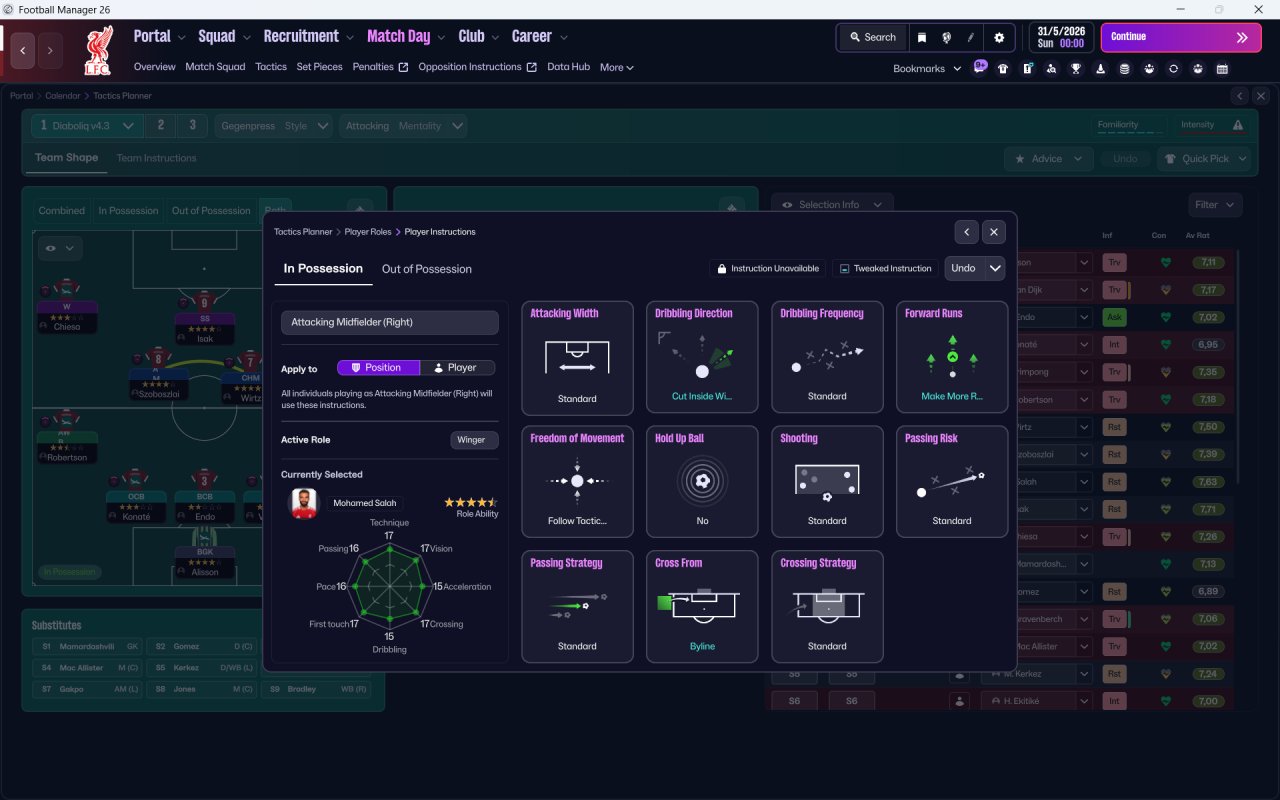
Task: Open the Attacking Width instruction card
Action: click(x=577, y=358)
